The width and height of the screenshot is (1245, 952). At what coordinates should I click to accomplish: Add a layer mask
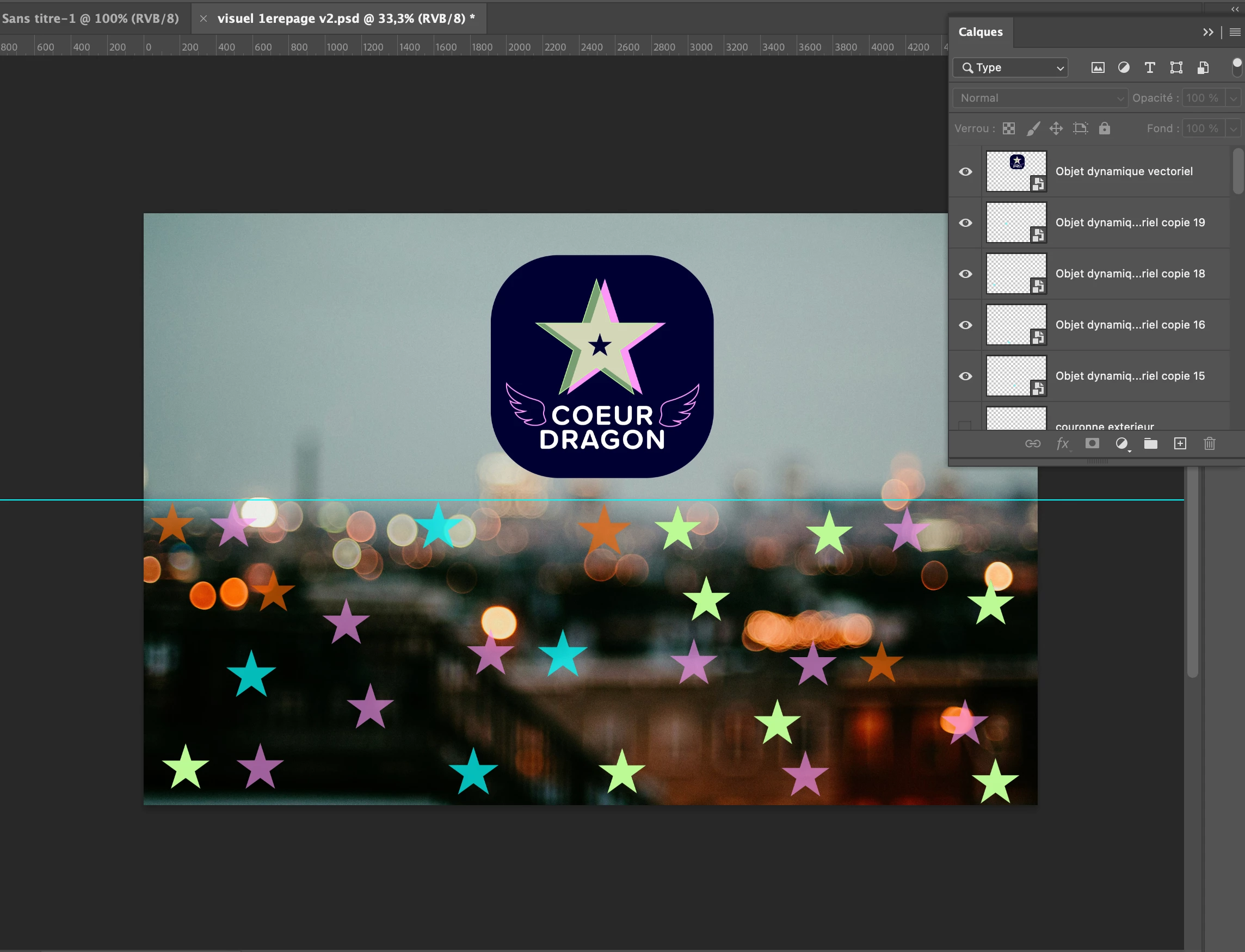click(x=1092, y=444)
